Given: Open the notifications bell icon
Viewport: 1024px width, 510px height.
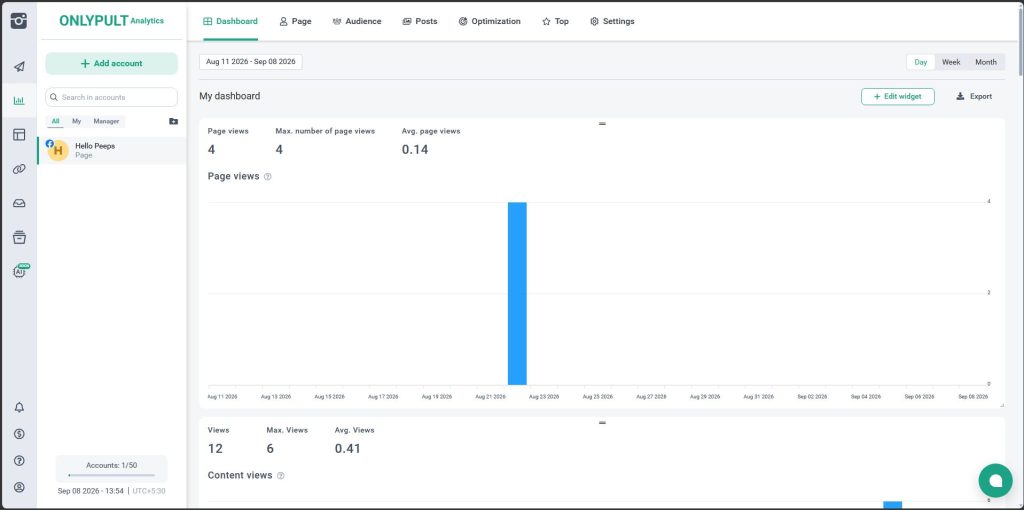Looking at the screenshot, I should [19, 407].
